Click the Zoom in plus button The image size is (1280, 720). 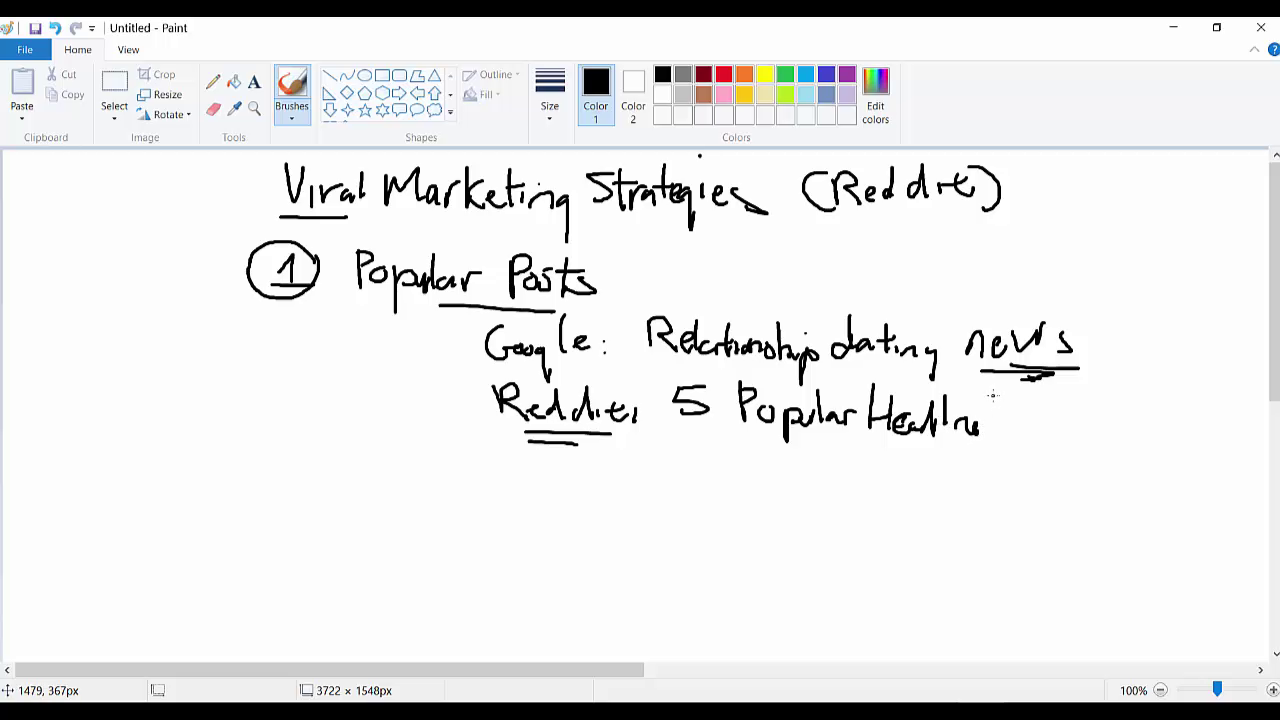[1273, 690]
